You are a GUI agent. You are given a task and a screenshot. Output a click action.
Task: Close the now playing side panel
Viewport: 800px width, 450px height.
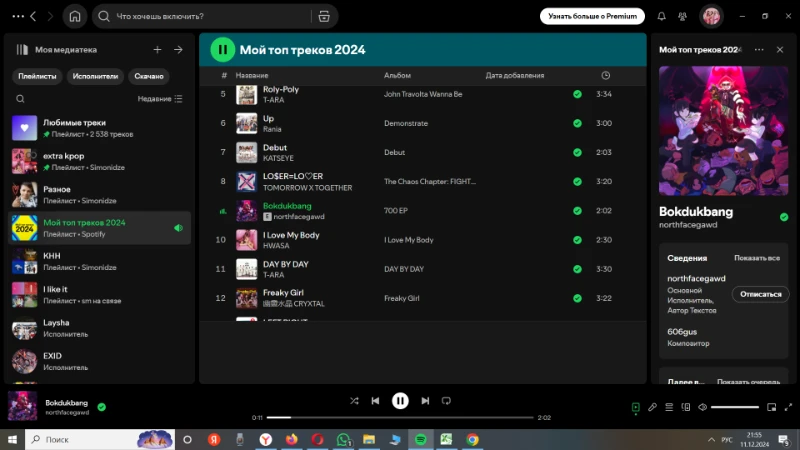780,49
